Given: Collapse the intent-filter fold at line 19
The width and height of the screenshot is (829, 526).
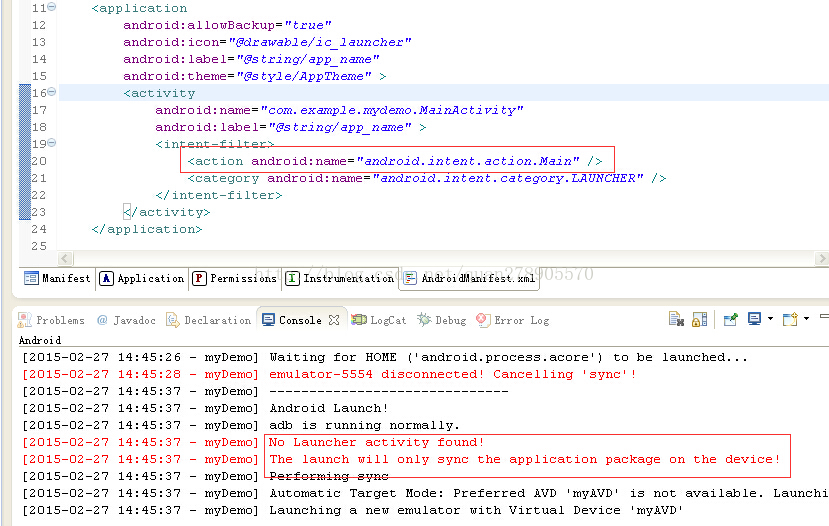Looking at the screenshot, I should (52, 143).
